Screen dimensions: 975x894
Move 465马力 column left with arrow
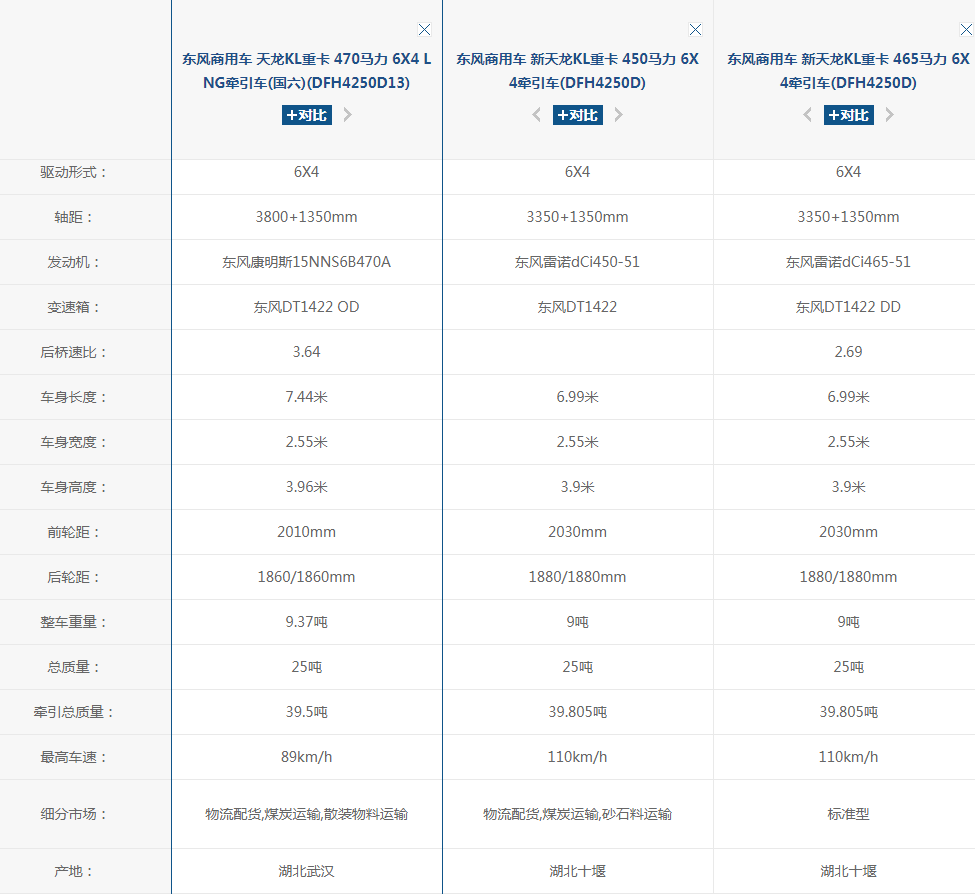807,115
